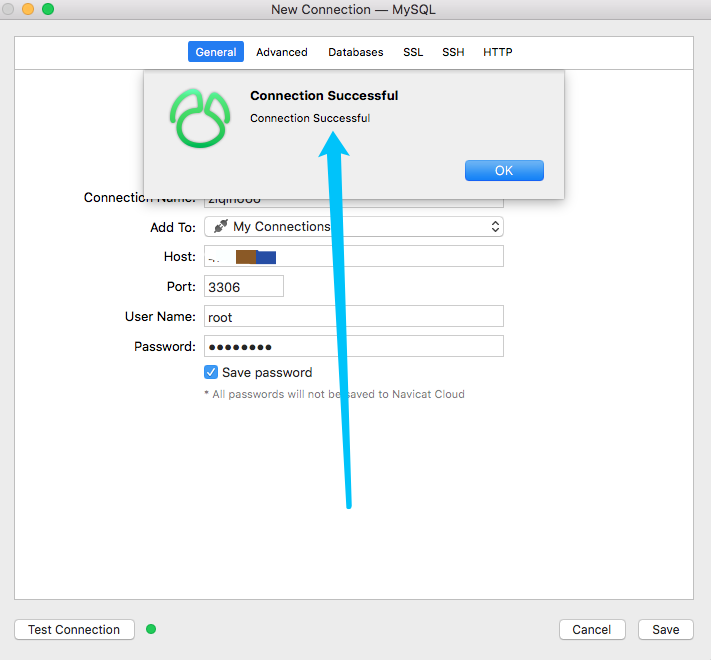The image size is (711, 660).
Task: Click the Navicat Cloud password note text
Action: click(x=334, y=394)
